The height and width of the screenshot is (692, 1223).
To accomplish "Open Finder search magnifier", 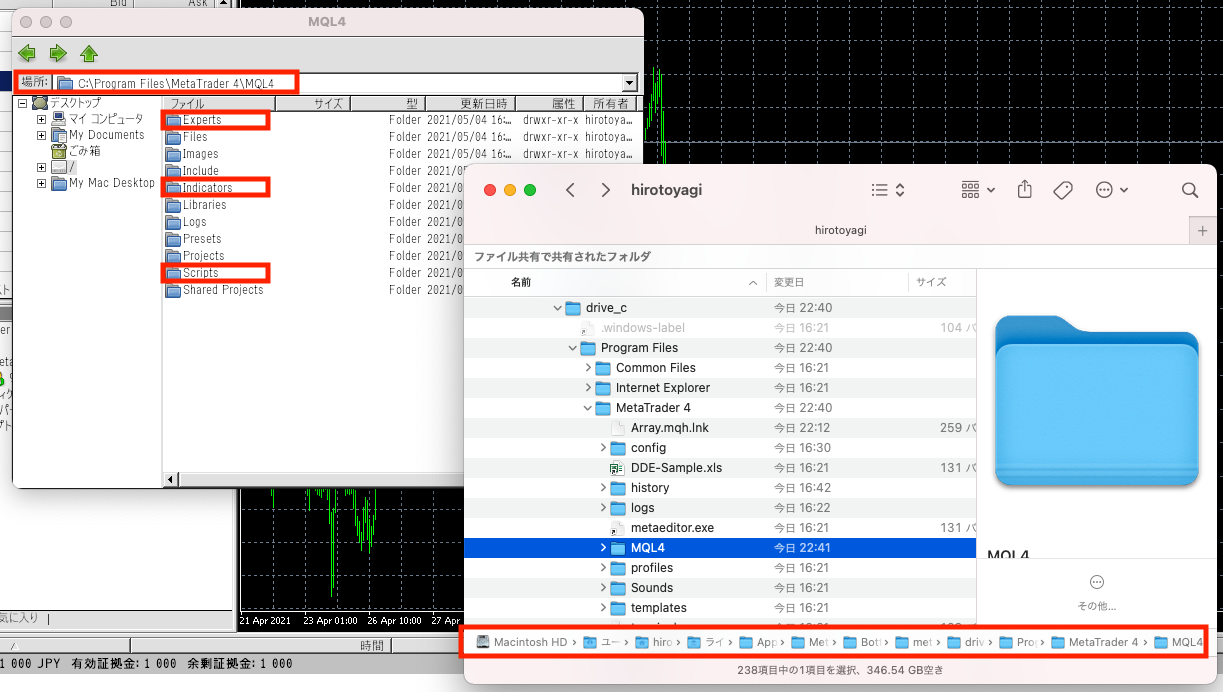I will (x=1189, y=190).
